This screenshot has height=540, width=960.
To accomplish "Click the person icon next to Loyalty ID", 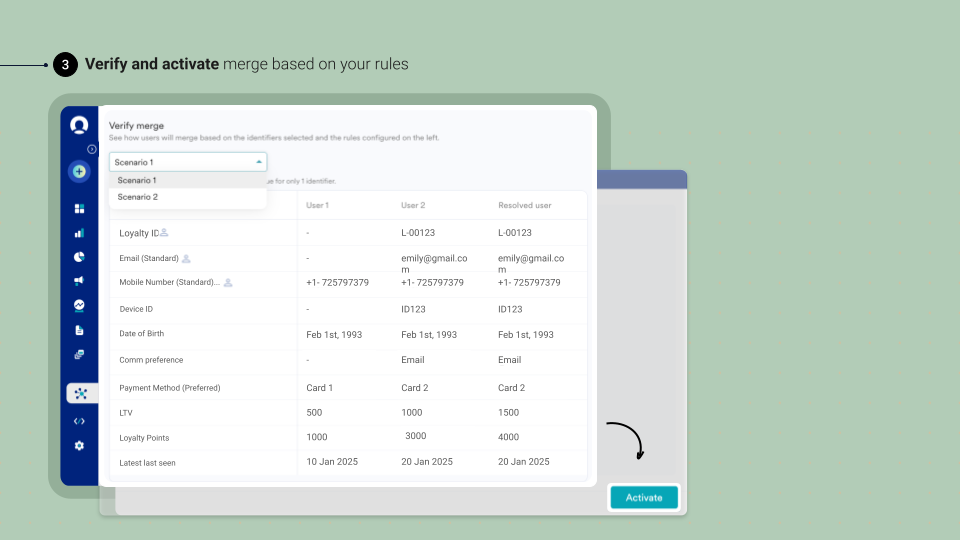I will pyautogui.click(x=164, y=233).
